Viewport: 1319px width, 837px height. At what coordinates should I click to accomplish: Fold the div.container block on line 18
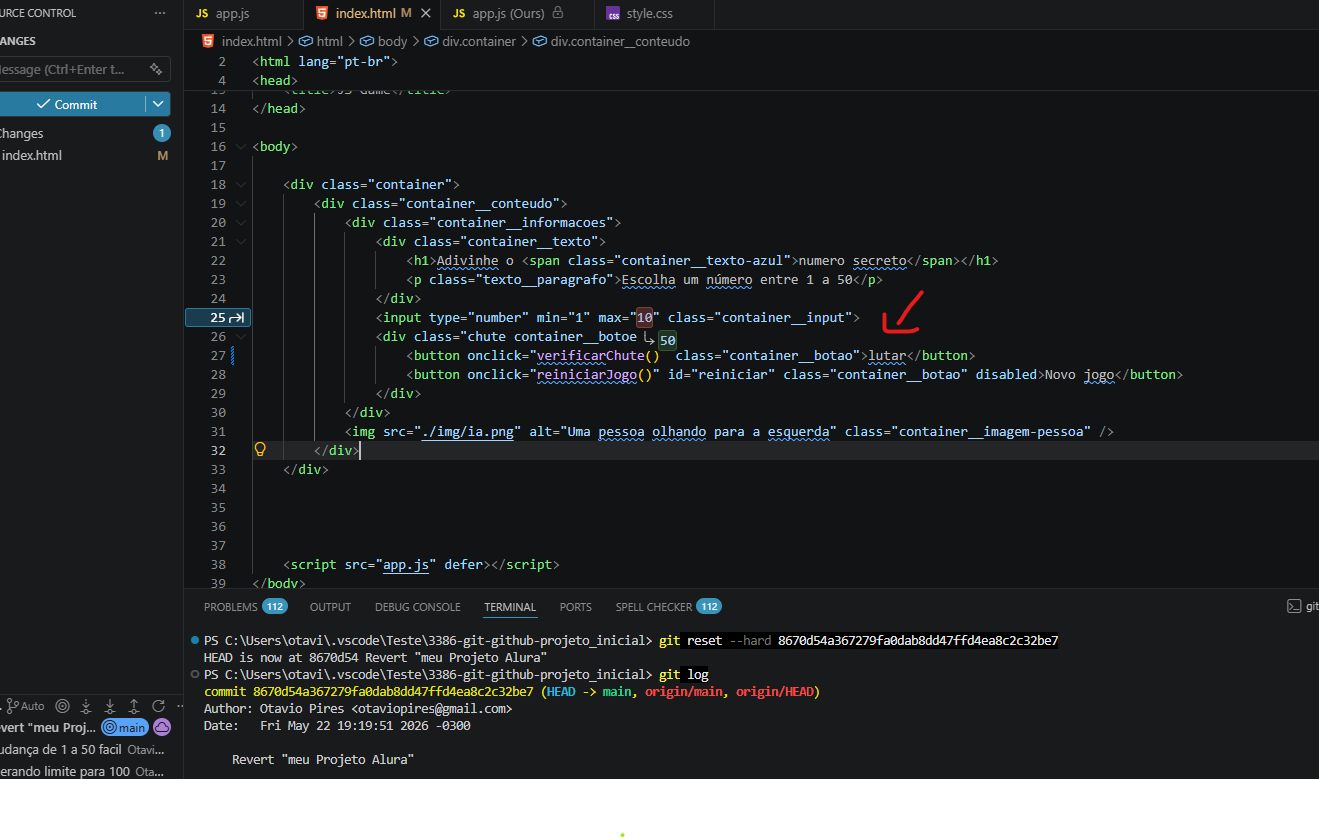(241, 184)
